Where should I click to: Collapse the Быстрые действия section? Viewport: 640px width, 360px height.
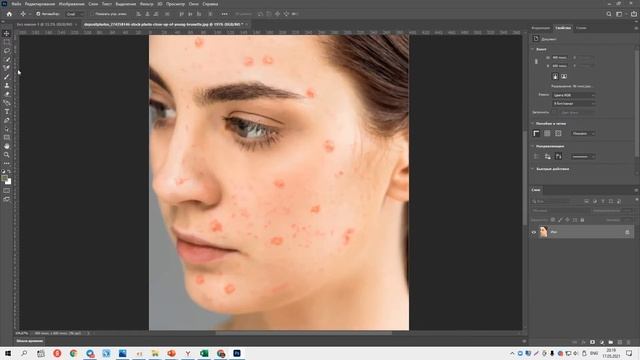click(x=533, y=169)
